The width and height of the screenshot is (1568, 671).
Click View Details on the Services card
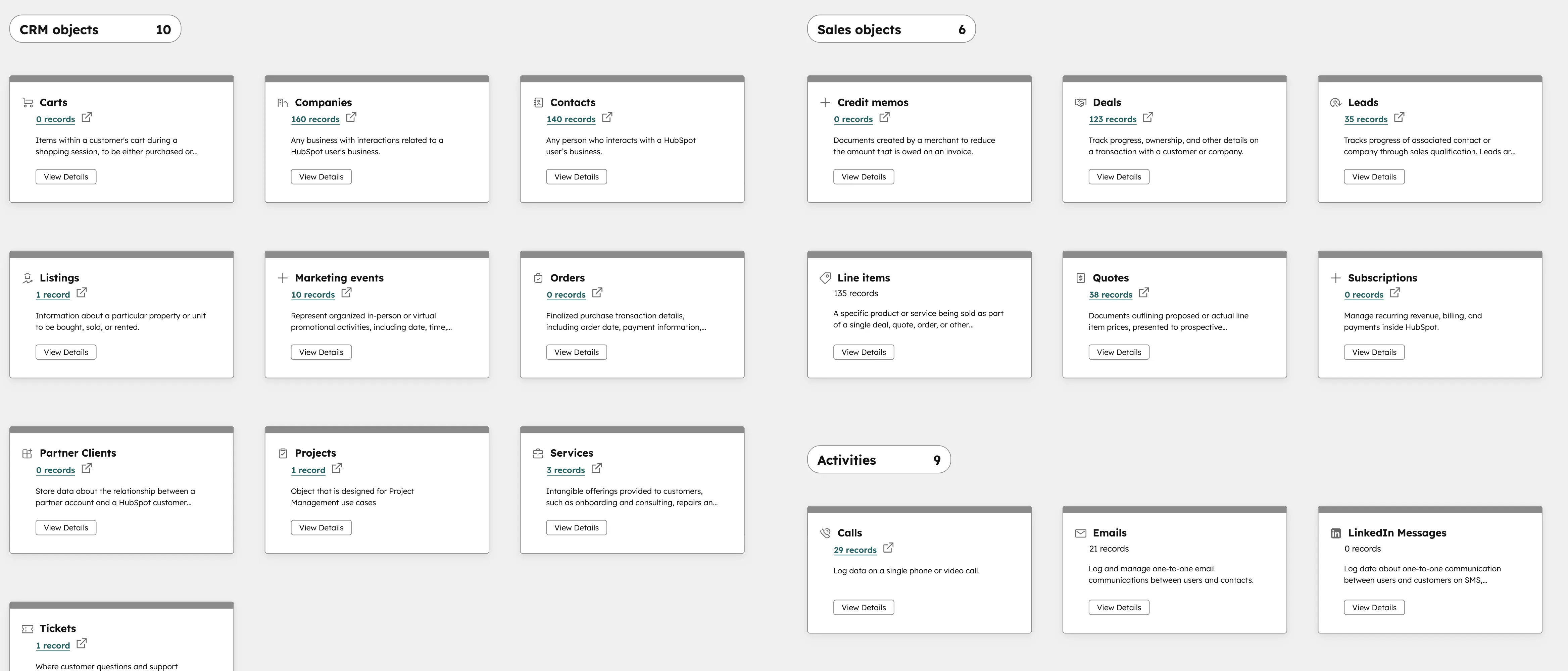tap(576, 527)
